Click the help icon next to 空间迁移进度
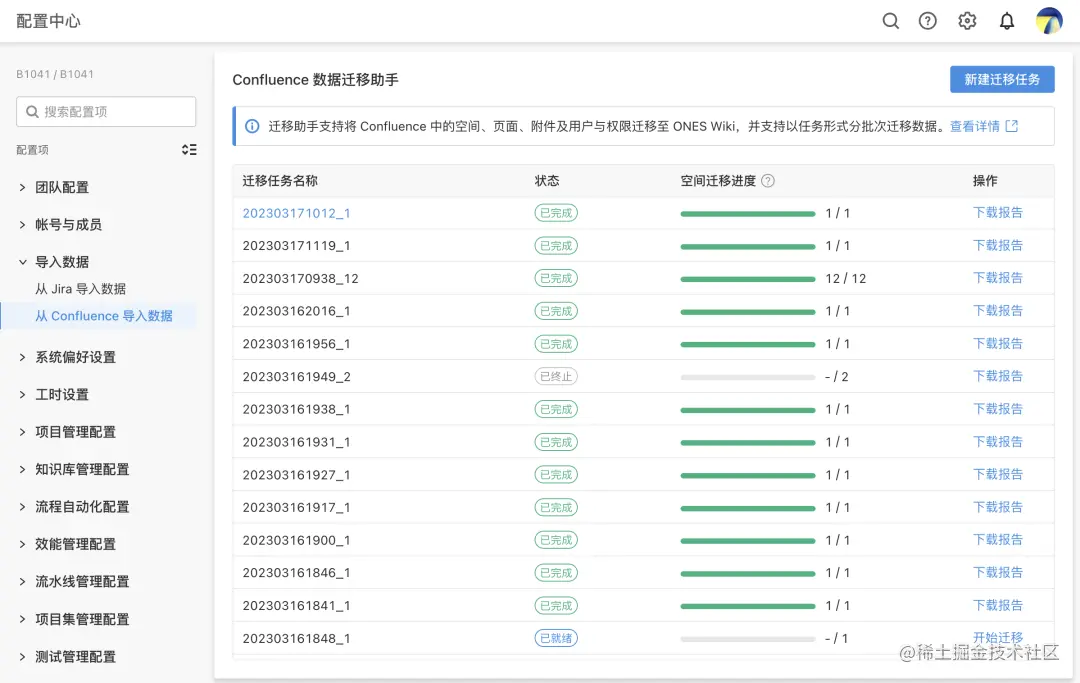1080x683 pixels. pyautogui.click(x=768, y=181)
